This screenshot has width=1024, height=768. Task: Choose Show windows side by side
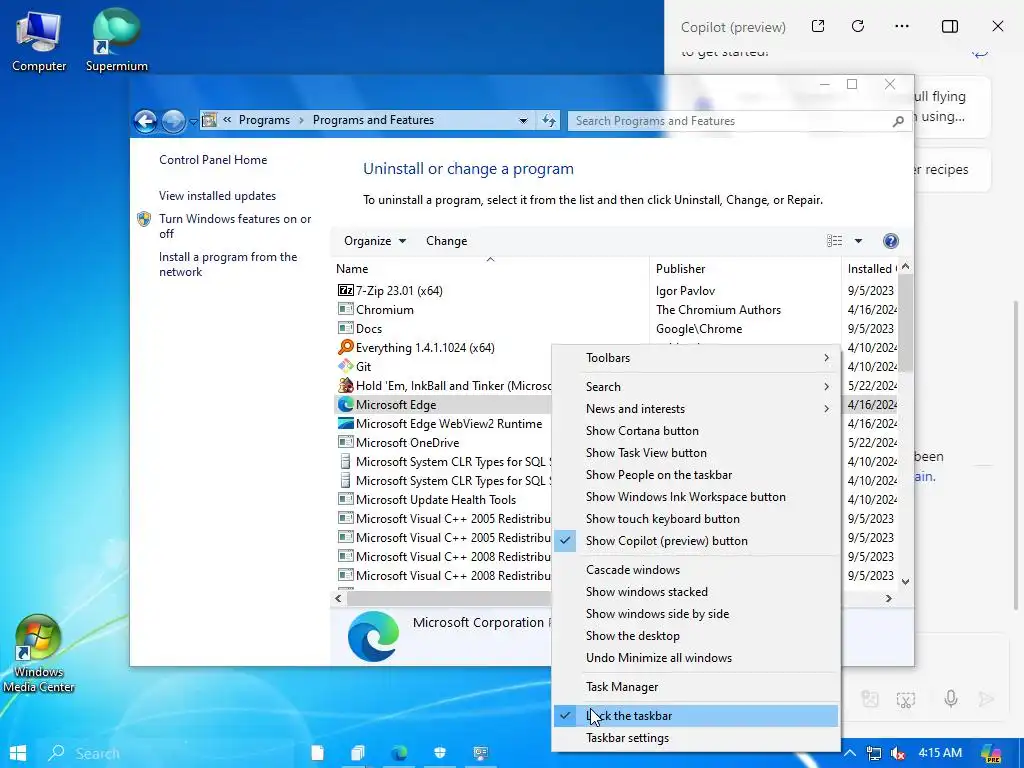[x=696, y=614]
